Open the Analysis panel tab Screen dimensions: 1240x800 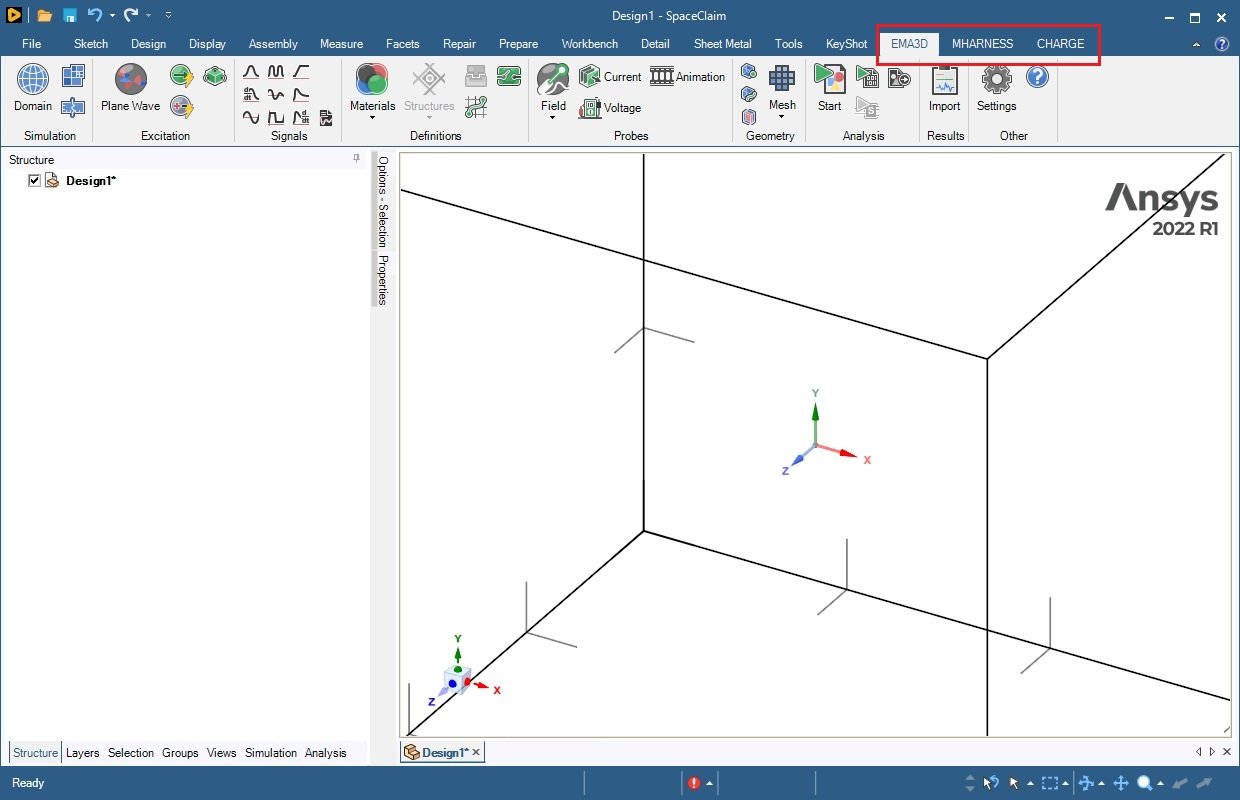pos(326,753)
